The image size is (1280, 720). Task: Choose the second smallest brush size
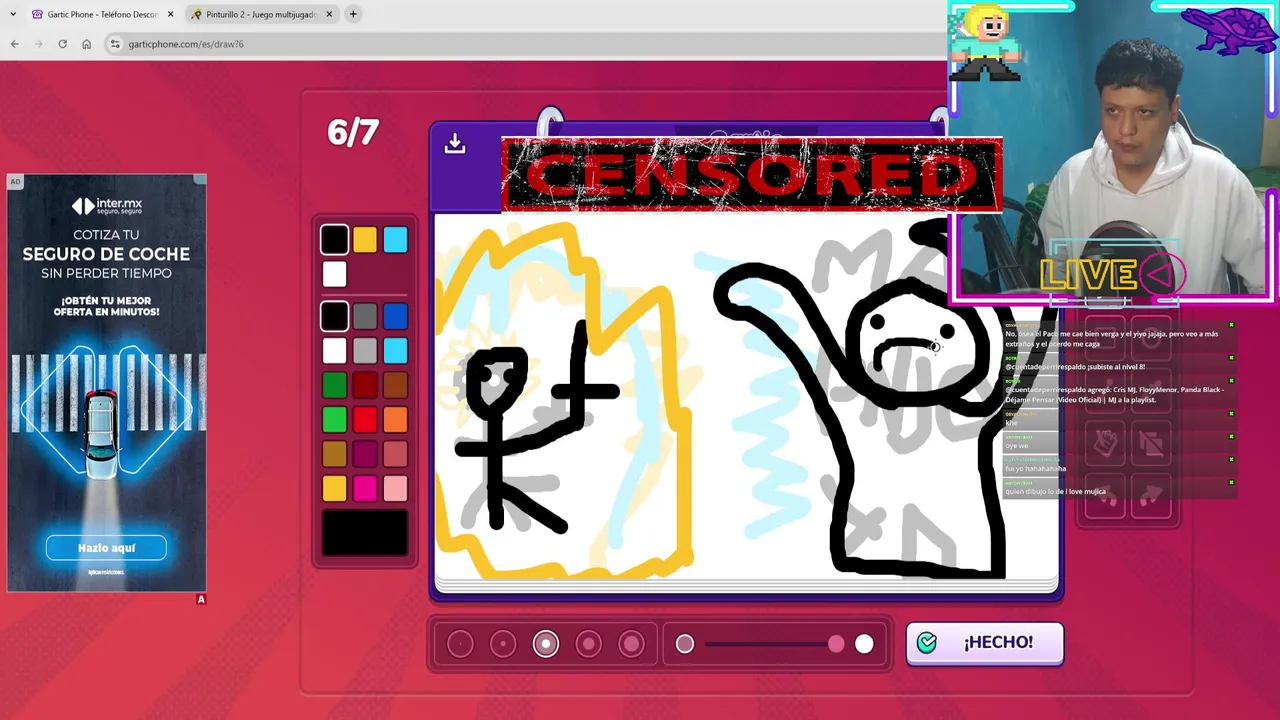coord(503,643)
